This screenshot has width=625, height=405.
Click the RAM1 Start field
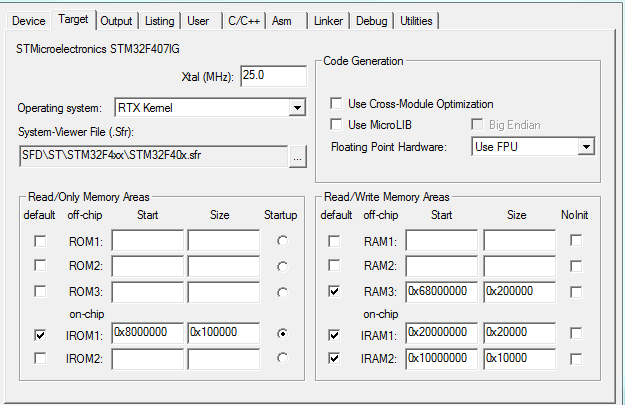tap(442, 240)
